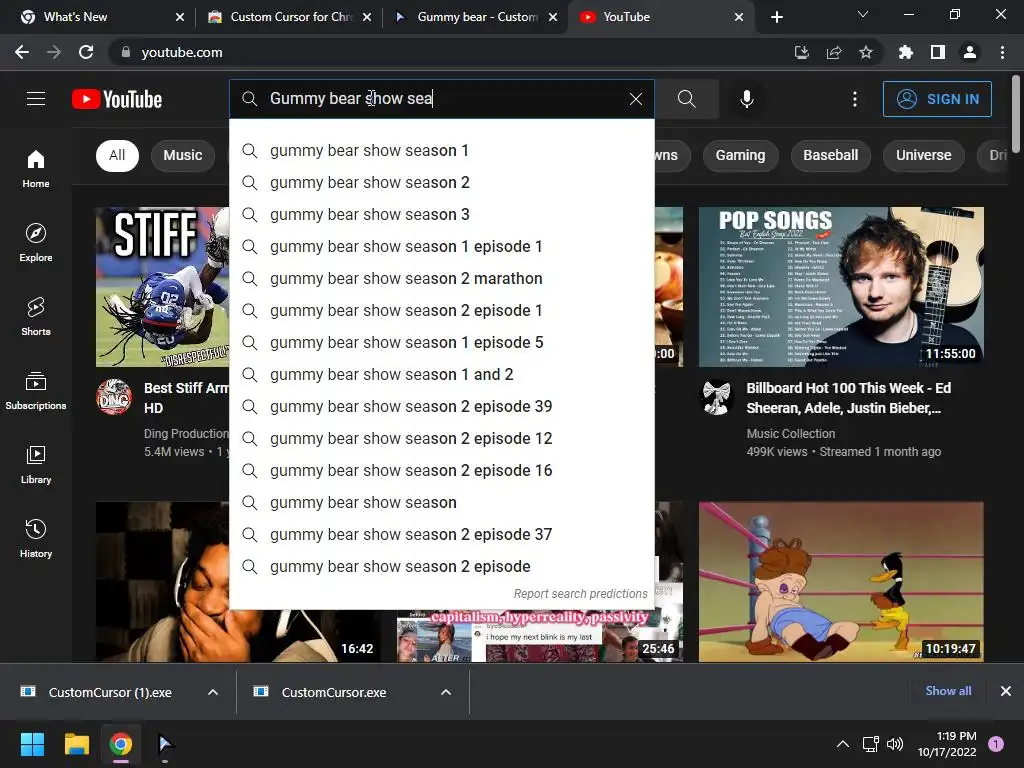Choose suggestion gummy bear show season 1

tap(441, 151)
